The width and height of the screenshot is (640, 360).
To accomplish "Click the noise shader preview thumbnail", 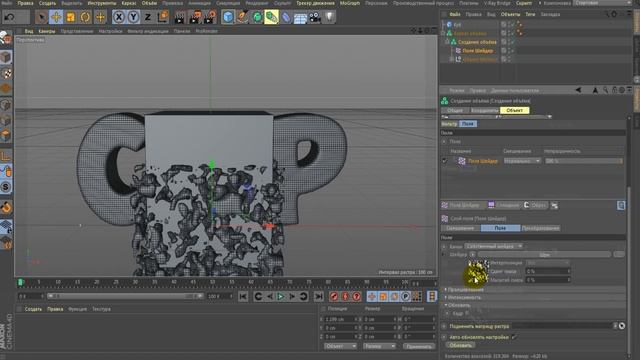I will pos(478,271).
